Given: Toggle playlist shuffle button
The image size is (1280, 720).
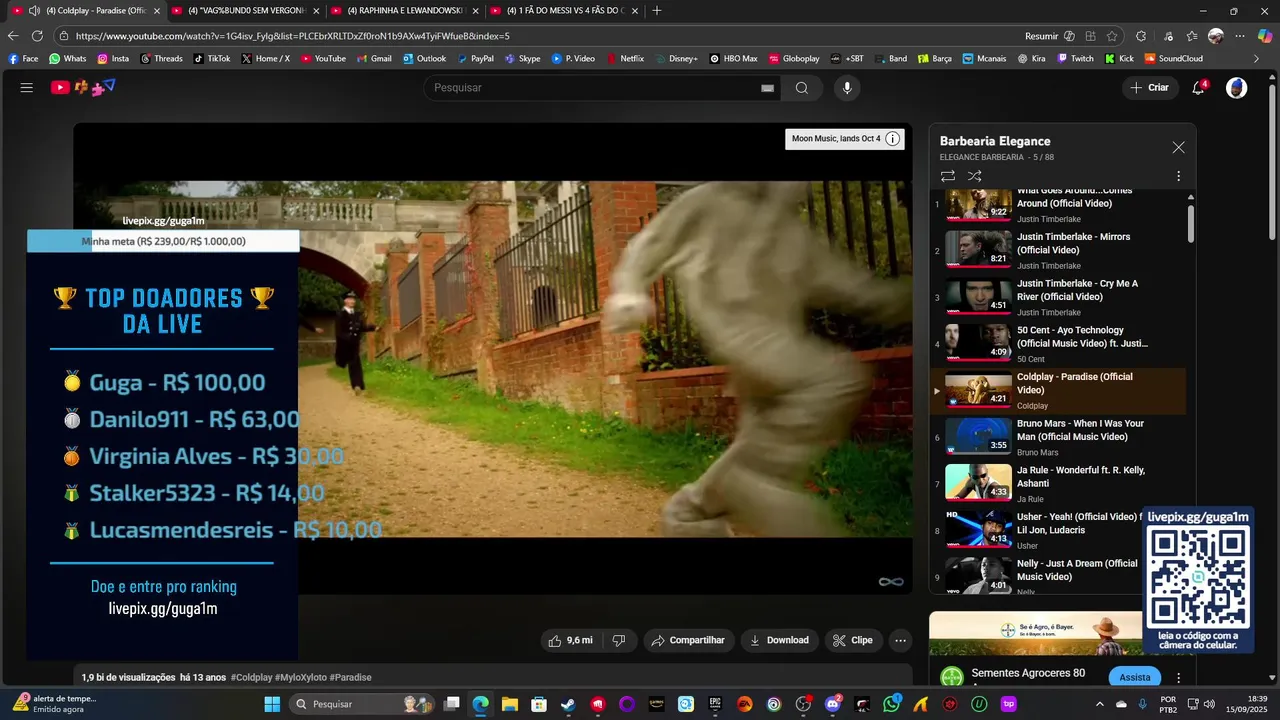Looking at the screenshot, I should [975, 176].
